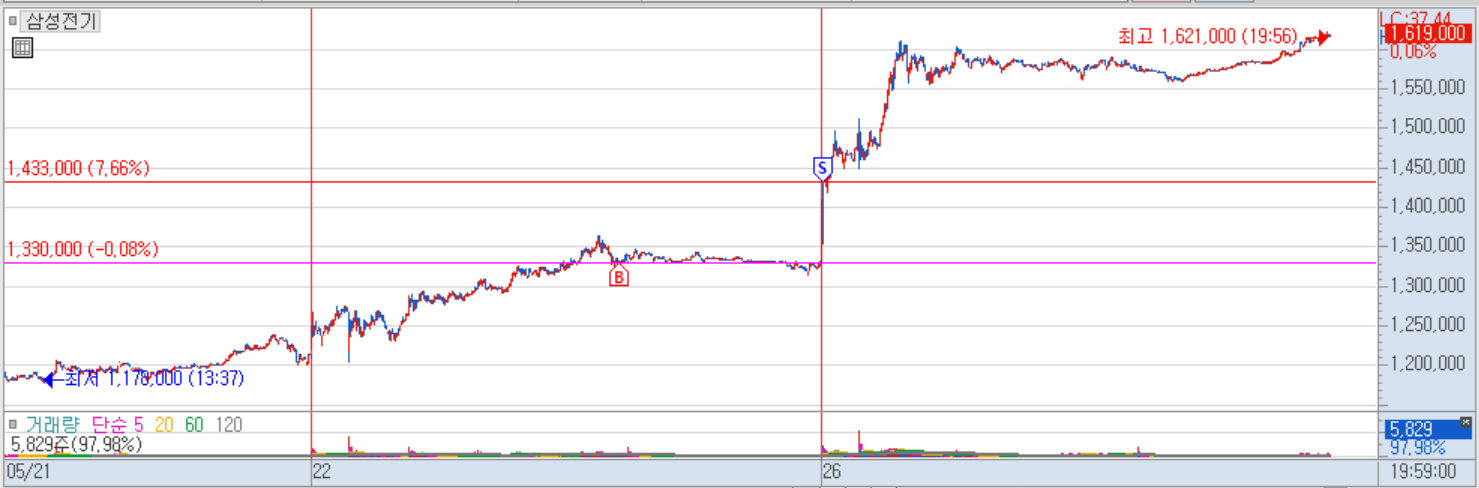Toggle the 단순 5 moving average

tap(117, 425)
